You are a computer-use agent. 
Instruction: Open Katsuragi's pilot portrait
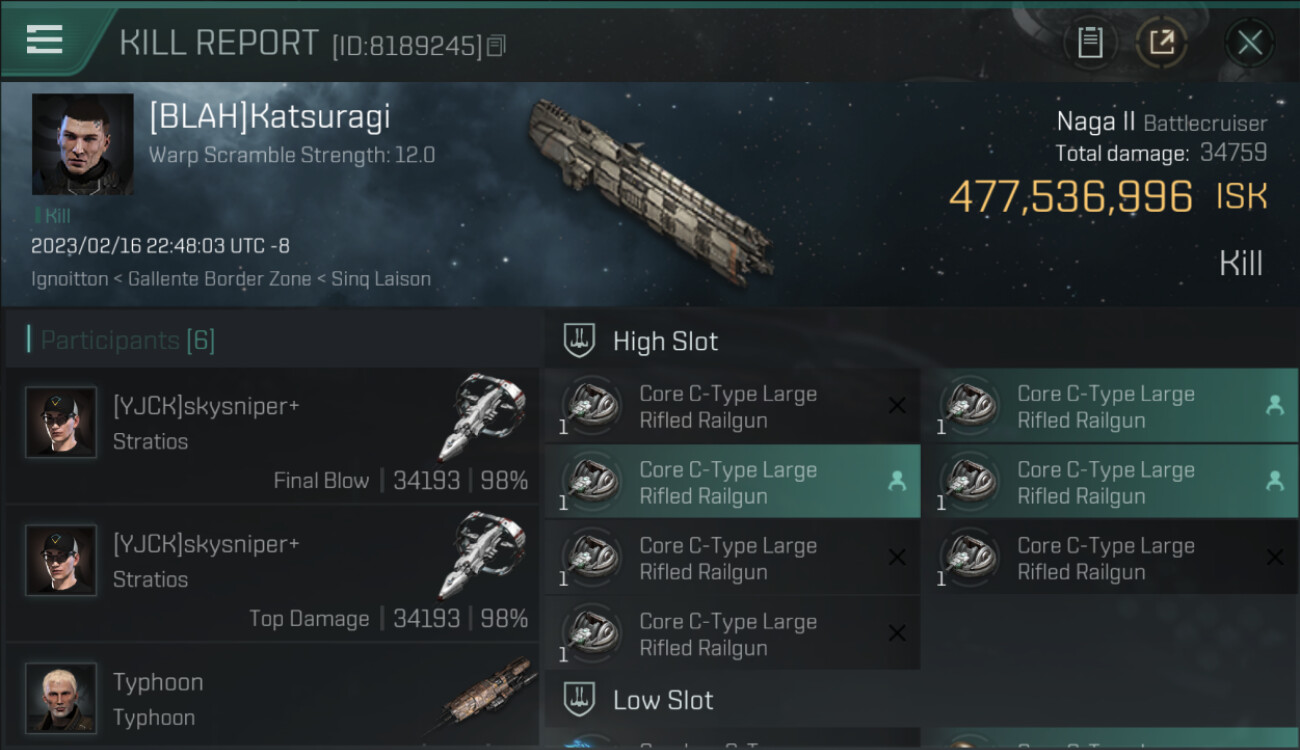tap(82, 144)
